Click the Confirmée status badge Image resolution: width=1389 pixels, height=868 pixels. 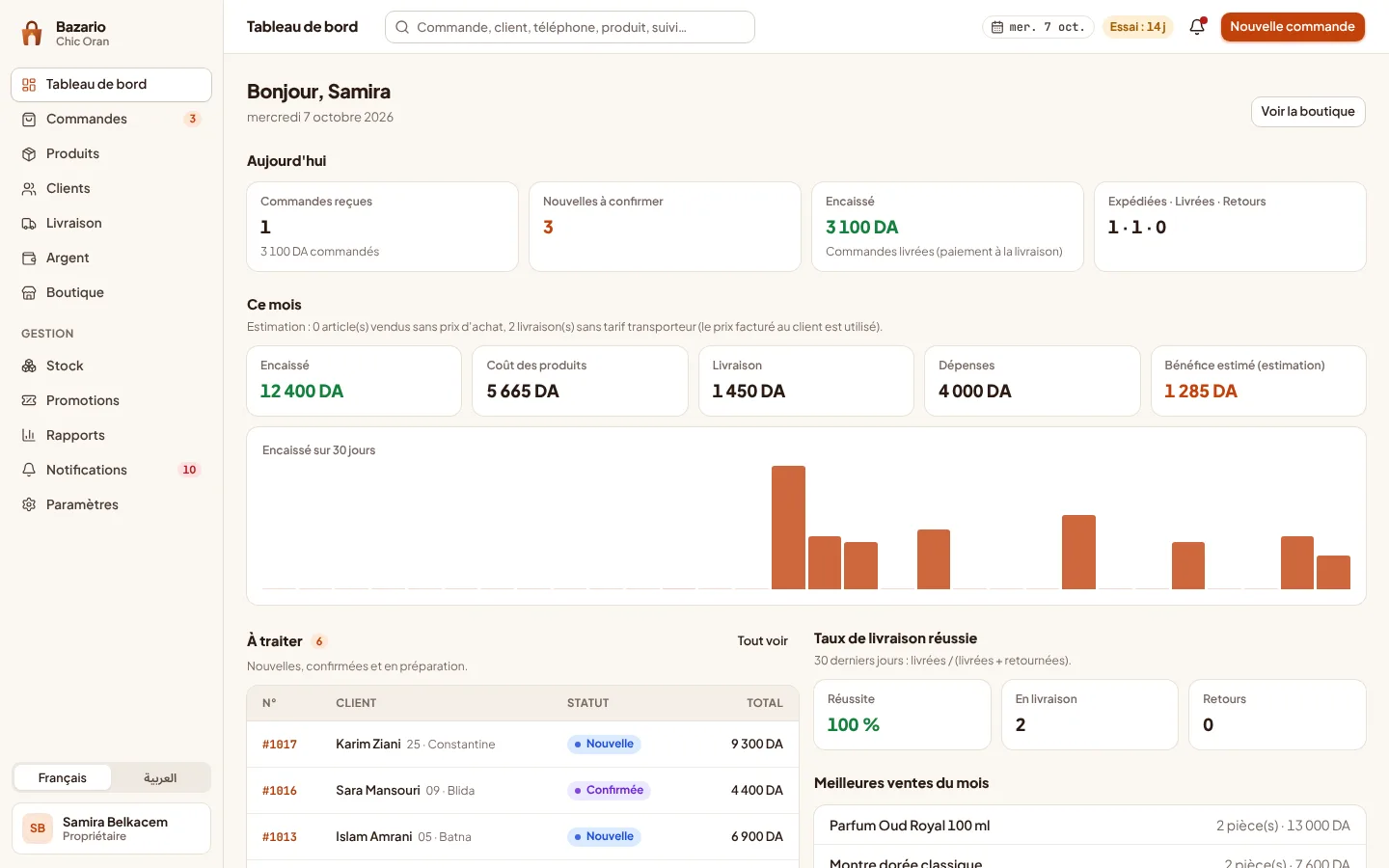point(609,791)
